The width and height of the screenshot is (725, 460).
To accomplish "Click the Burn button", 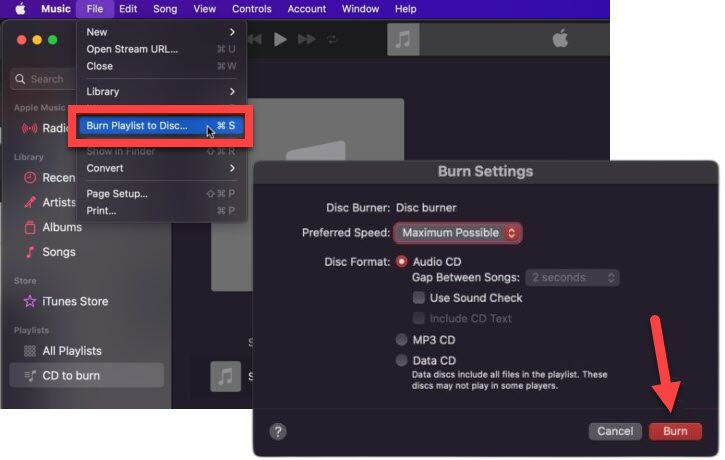I will click(x=675, y=431).
